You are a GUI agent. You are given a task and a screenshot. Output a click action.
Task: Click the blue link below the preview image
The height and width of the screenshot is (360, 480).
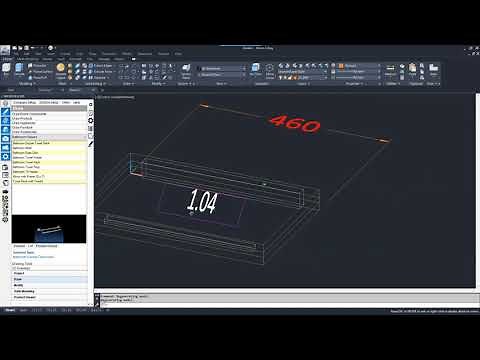pyautogui.click(x=33, y=257)
